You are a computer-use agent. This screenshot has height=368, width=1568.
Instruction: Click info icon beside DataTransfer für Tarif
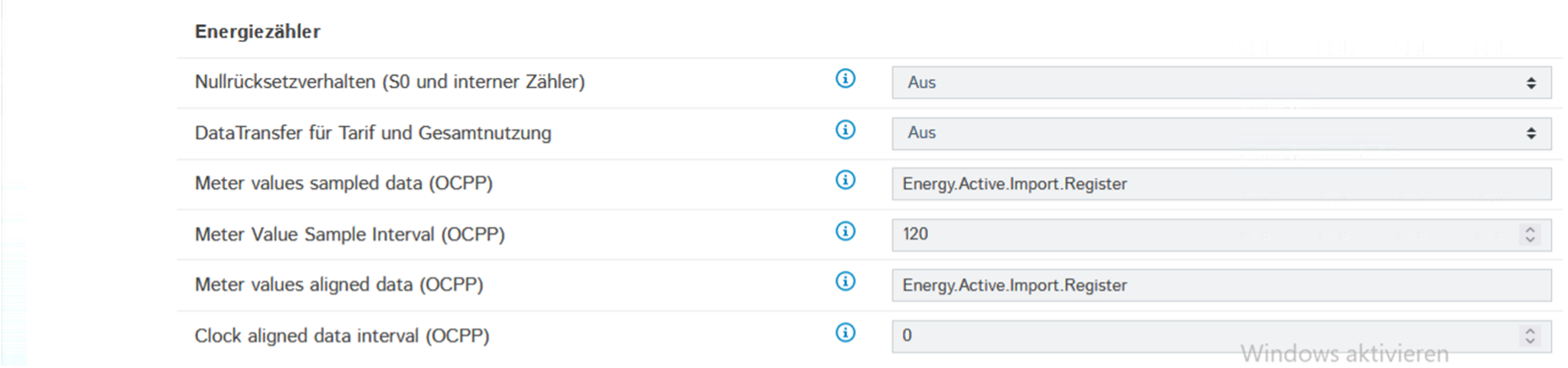[x=845, y=130]
